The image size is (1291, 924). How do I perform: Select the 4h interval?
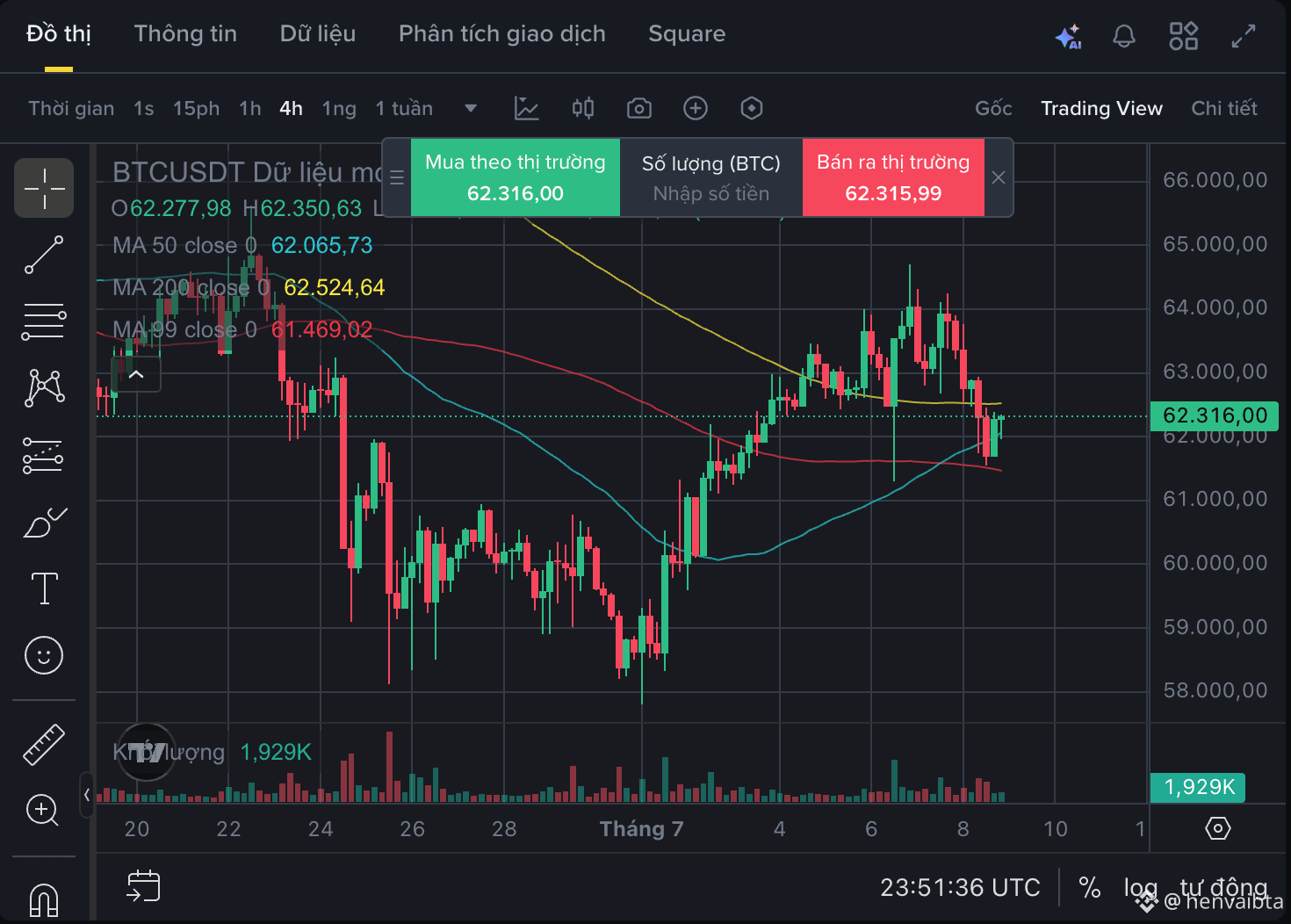[292, 108]
